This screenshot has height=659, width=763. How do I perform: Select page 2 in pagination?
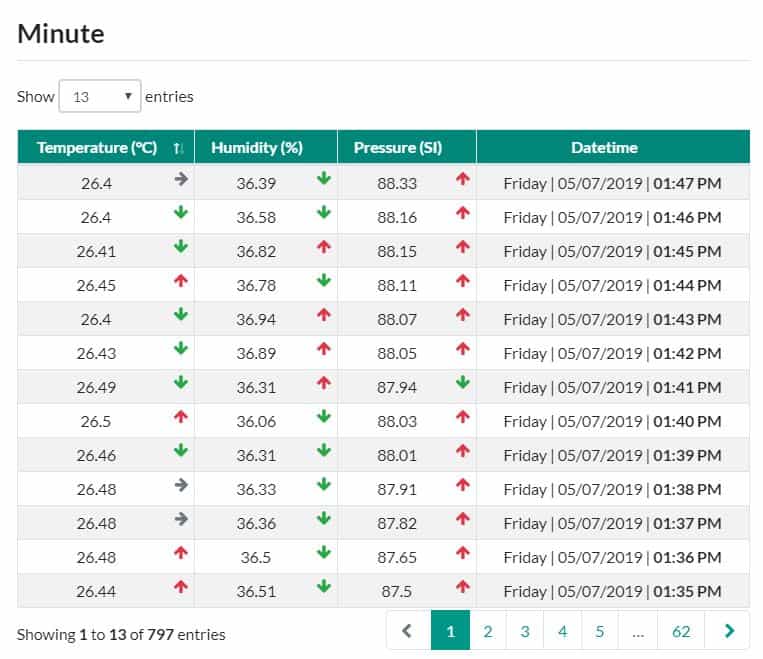click(x=488, y=631)
